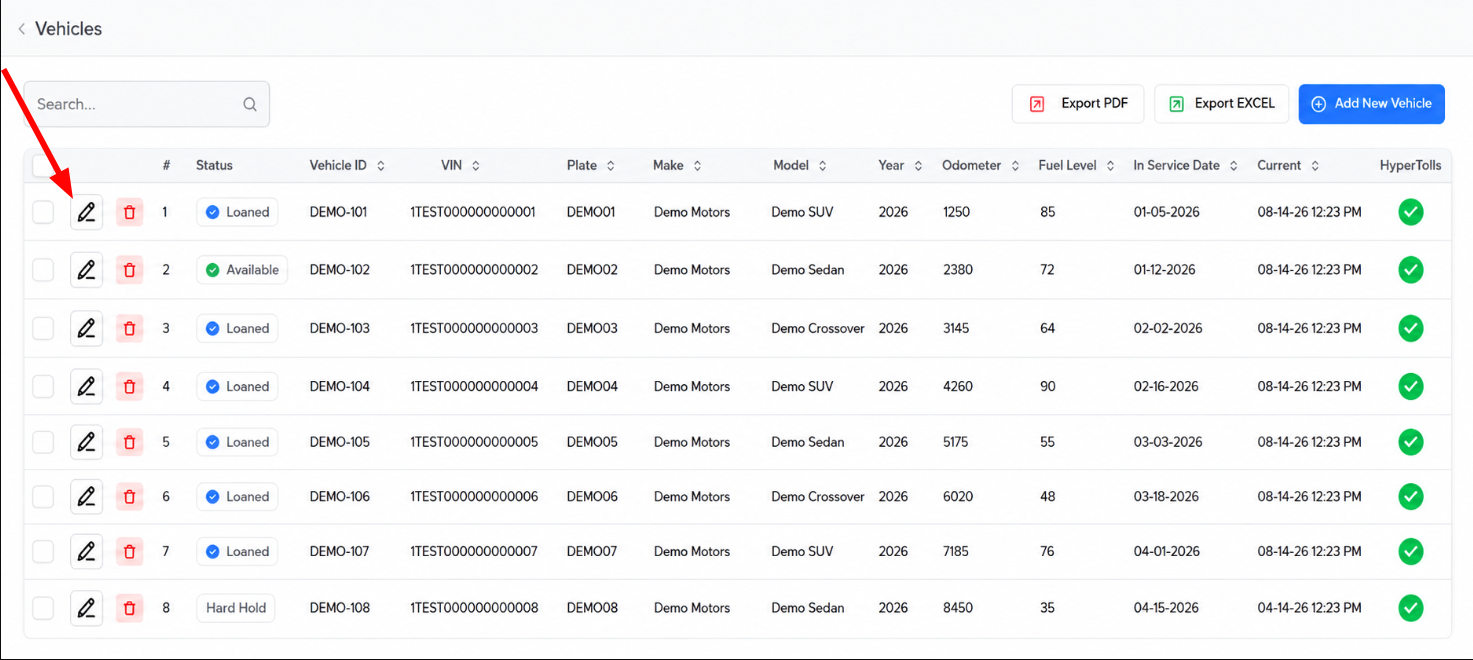Screen dimensions: 1473x660
Task: Click the red trash icon for DEMO-108
Action: point(130,608)
